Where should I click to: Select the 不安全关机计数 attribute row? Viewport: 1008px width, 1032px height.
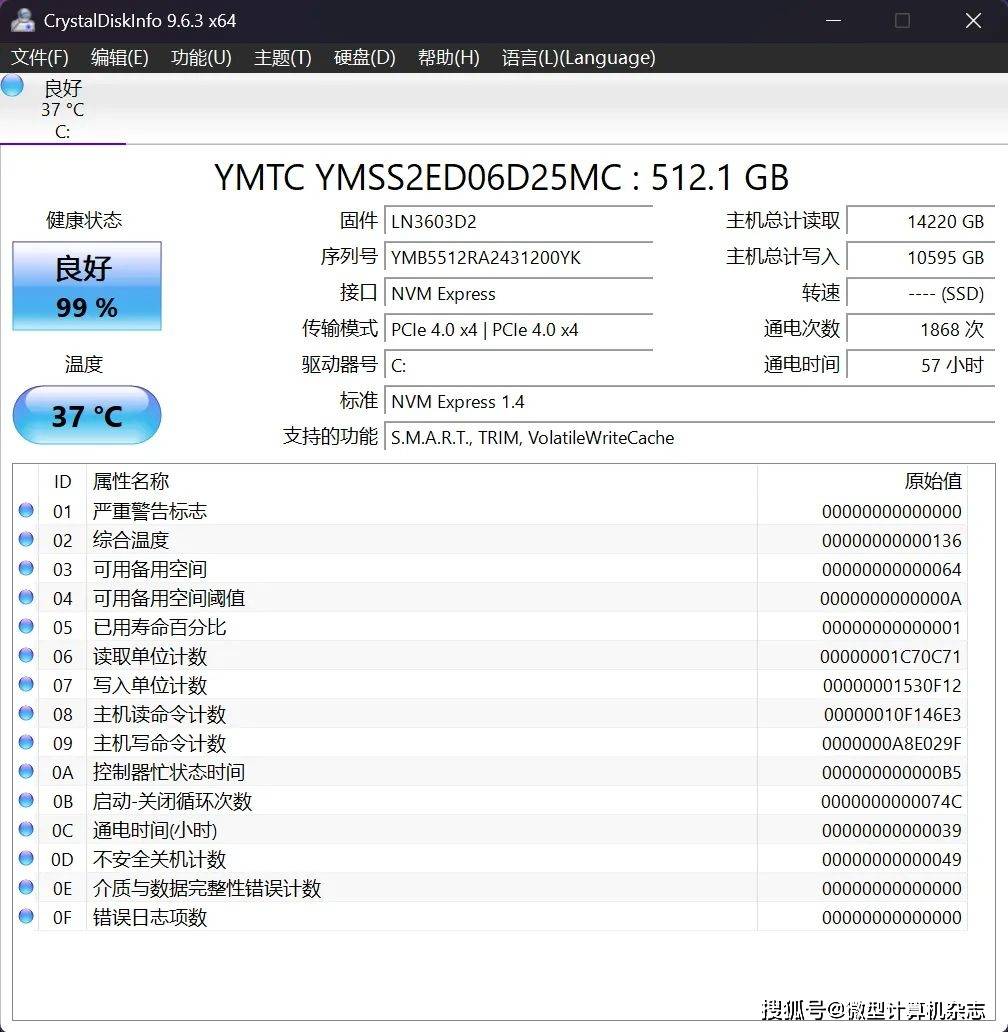(x=490, y=859)
